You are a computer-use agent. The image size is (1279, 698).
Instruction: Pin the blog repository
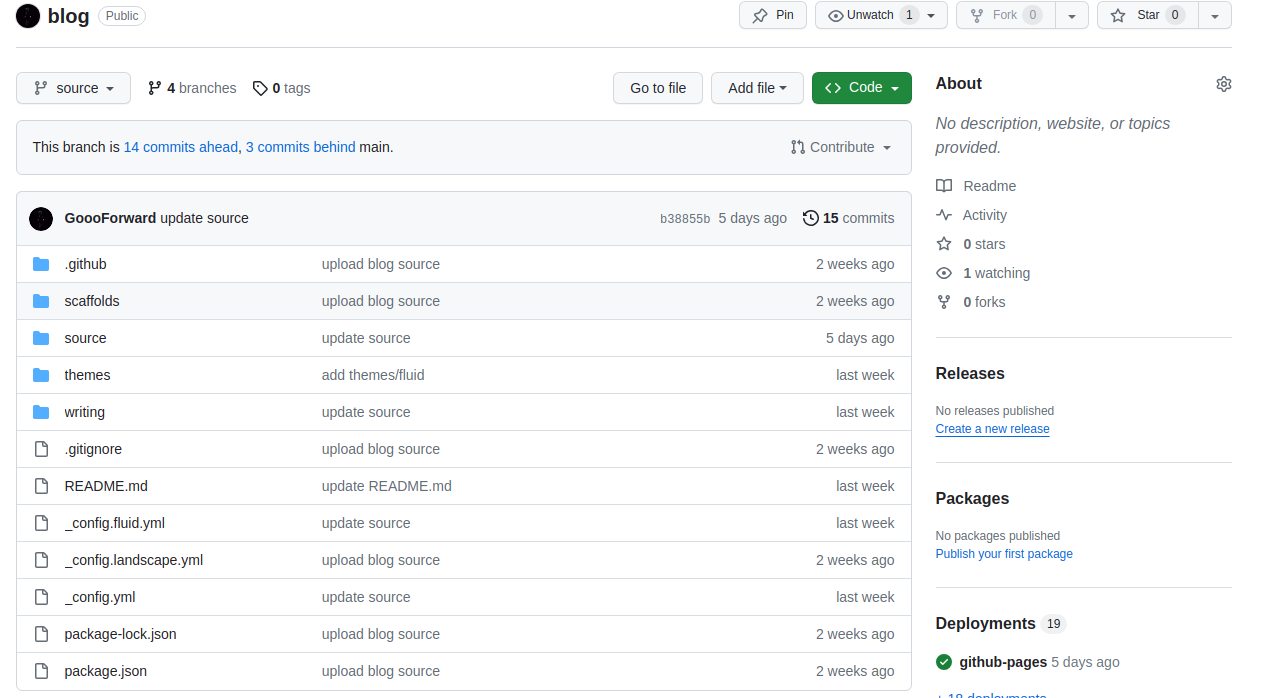(773, 15)
